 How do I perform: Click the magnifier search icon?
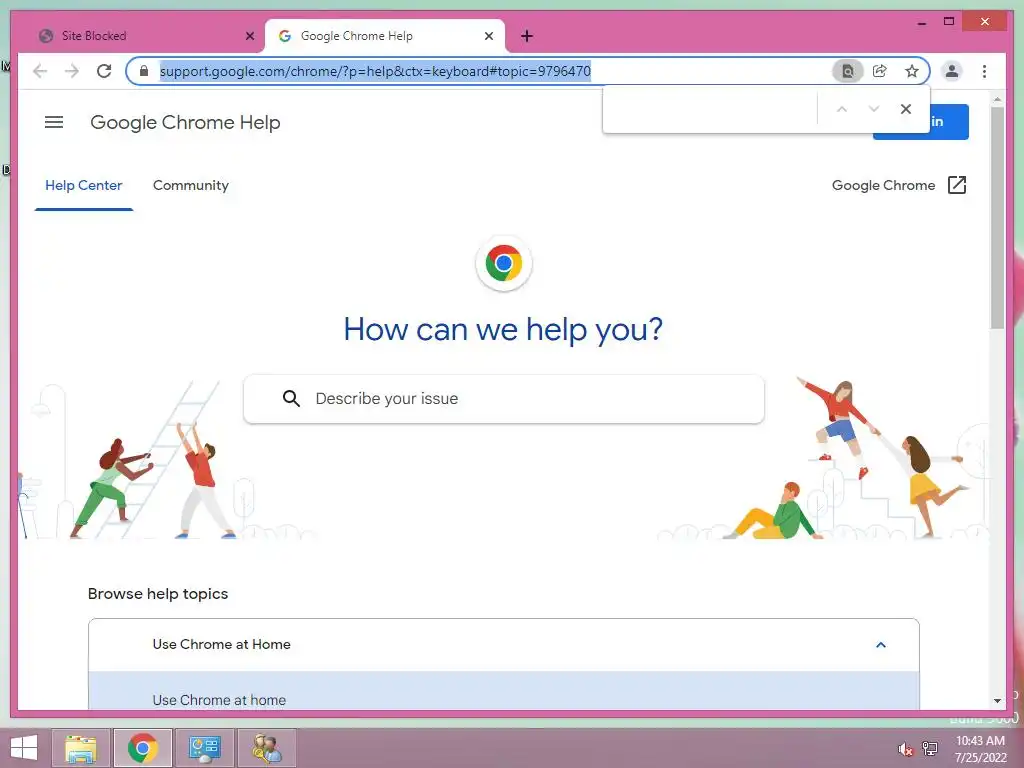pos(291,398)
